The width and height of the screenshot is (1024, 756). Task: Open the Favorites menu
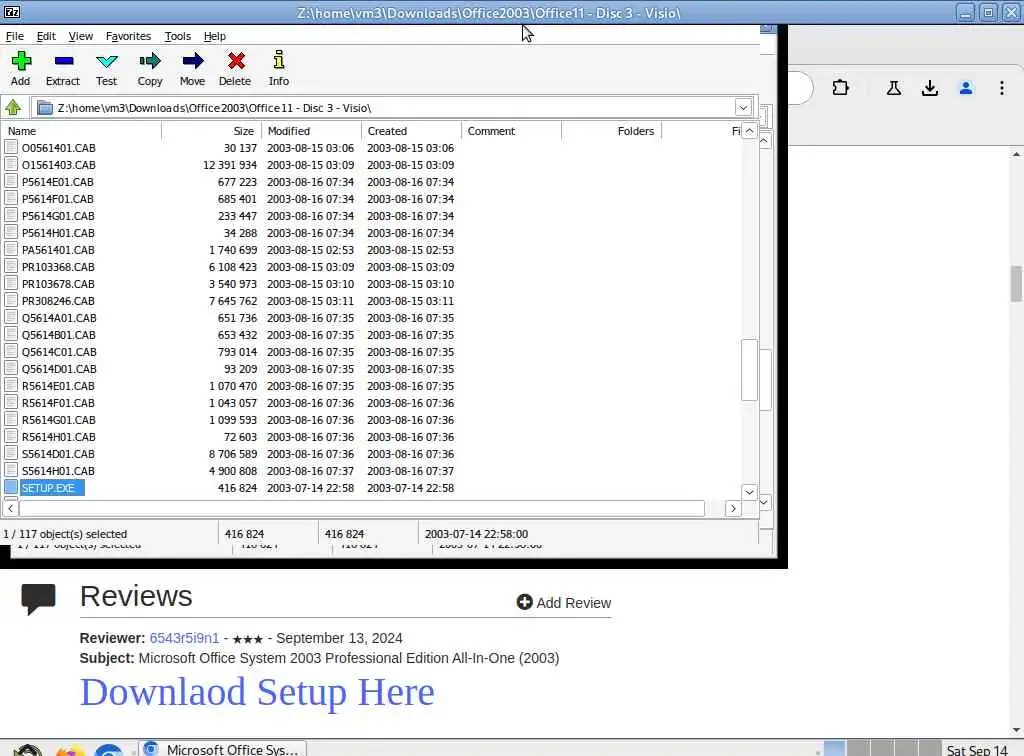(128, 36)
